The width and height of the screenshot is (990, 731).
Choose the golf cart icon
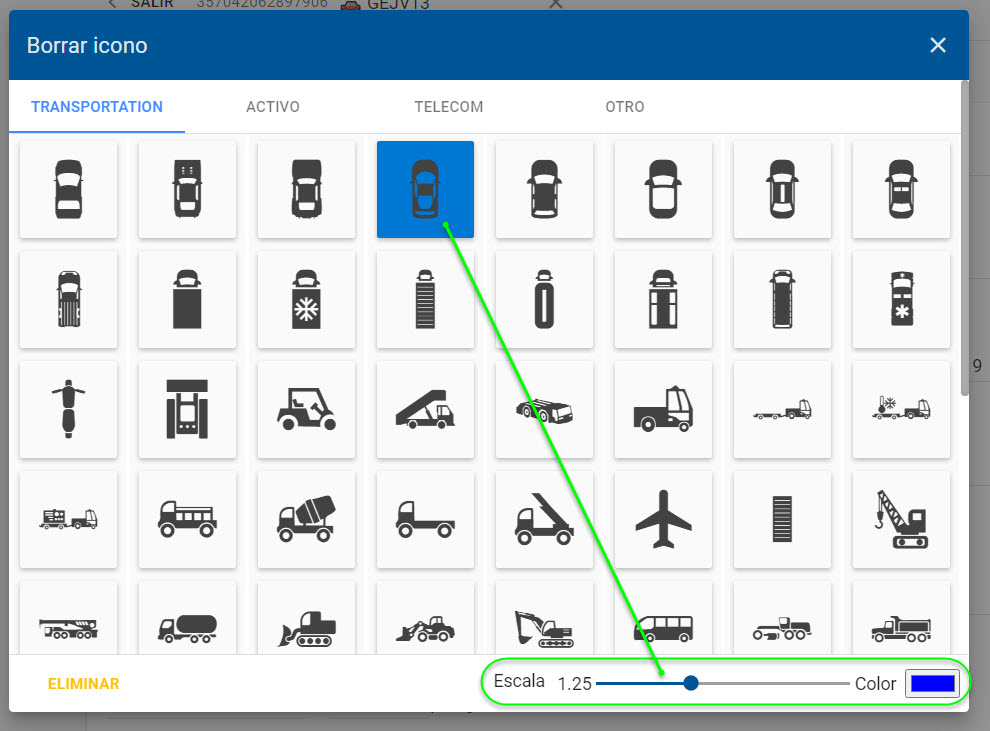306,409
